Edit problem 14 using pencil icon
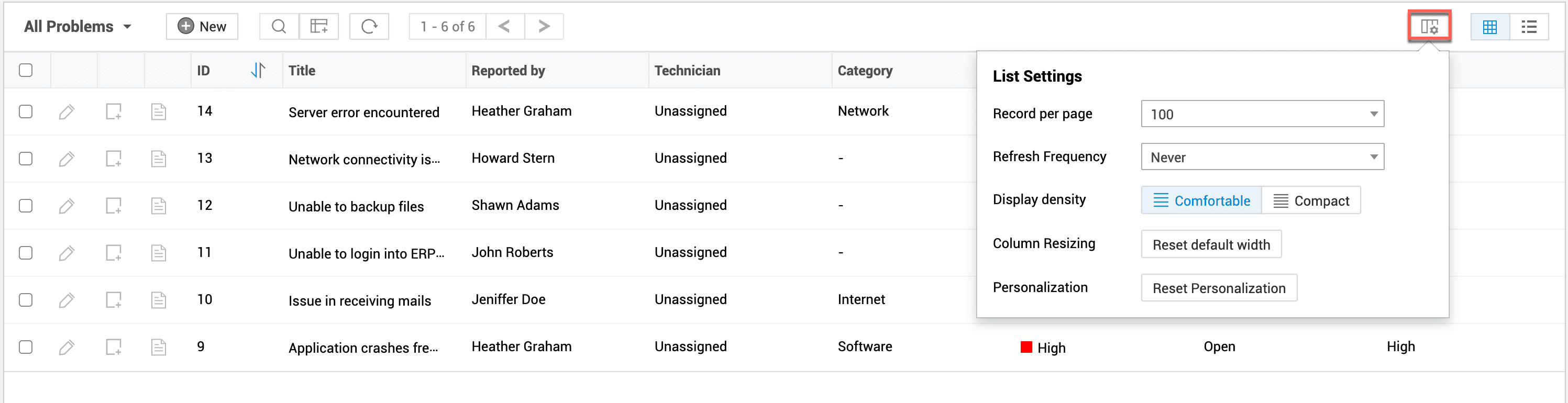This screenshot has height=403, width=1568. [67, 112]
